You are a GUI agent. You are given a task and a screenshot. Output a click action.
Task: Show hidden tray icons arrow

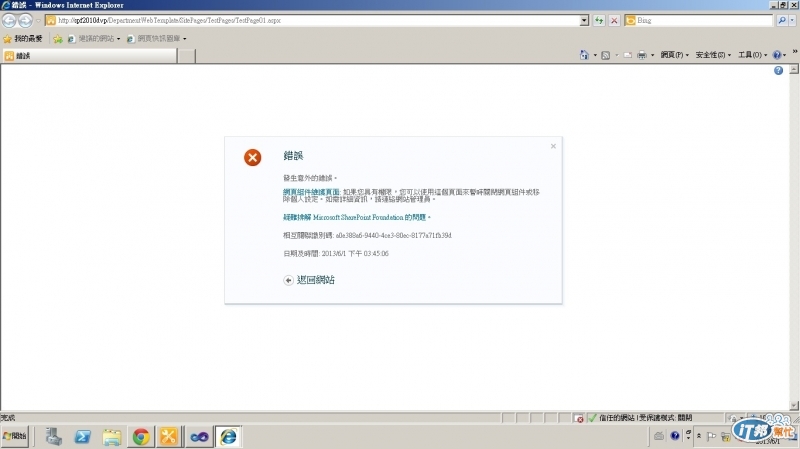click(x=699, y=436)
